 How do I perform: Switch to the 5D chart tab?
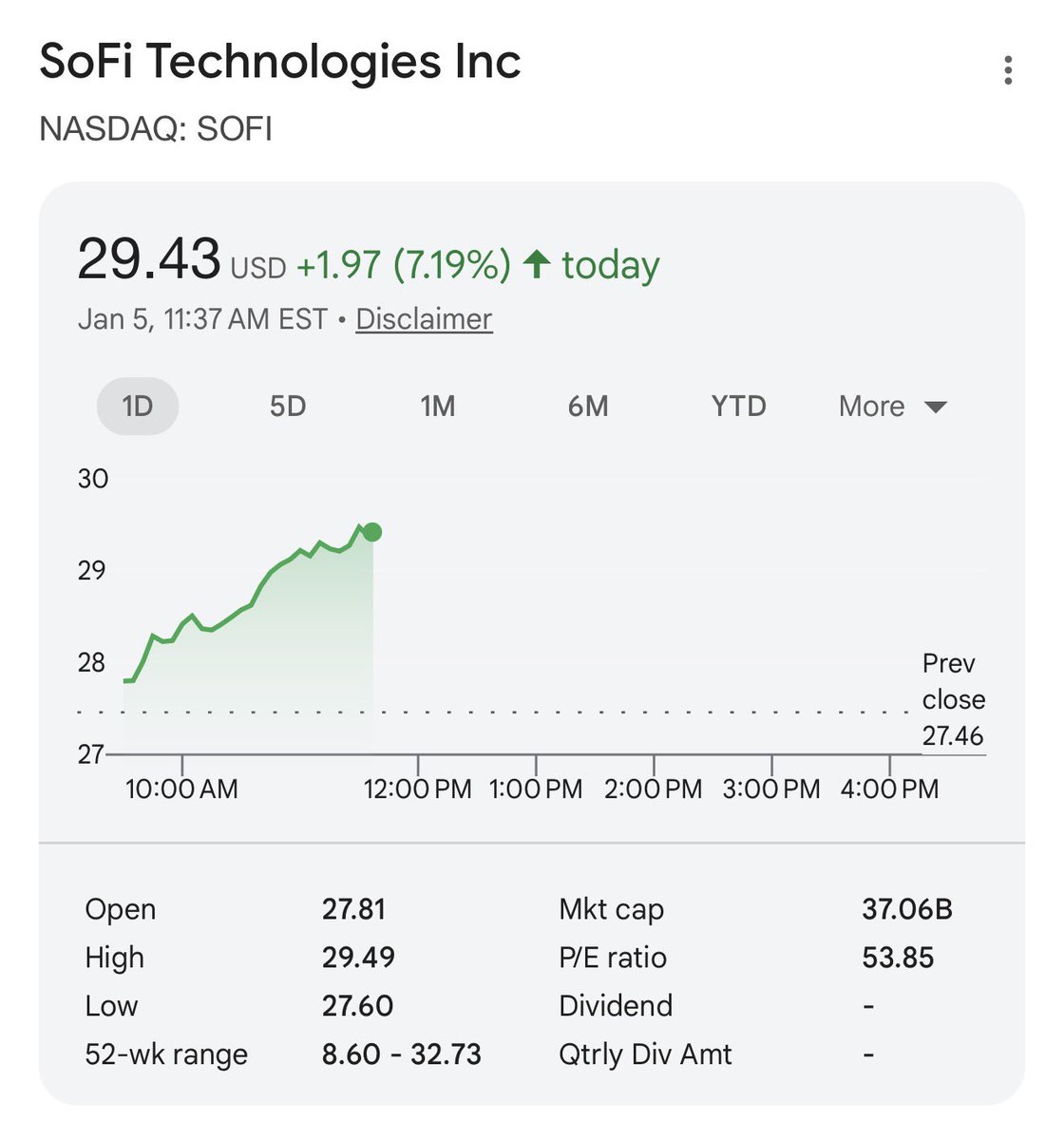point(288,407)
